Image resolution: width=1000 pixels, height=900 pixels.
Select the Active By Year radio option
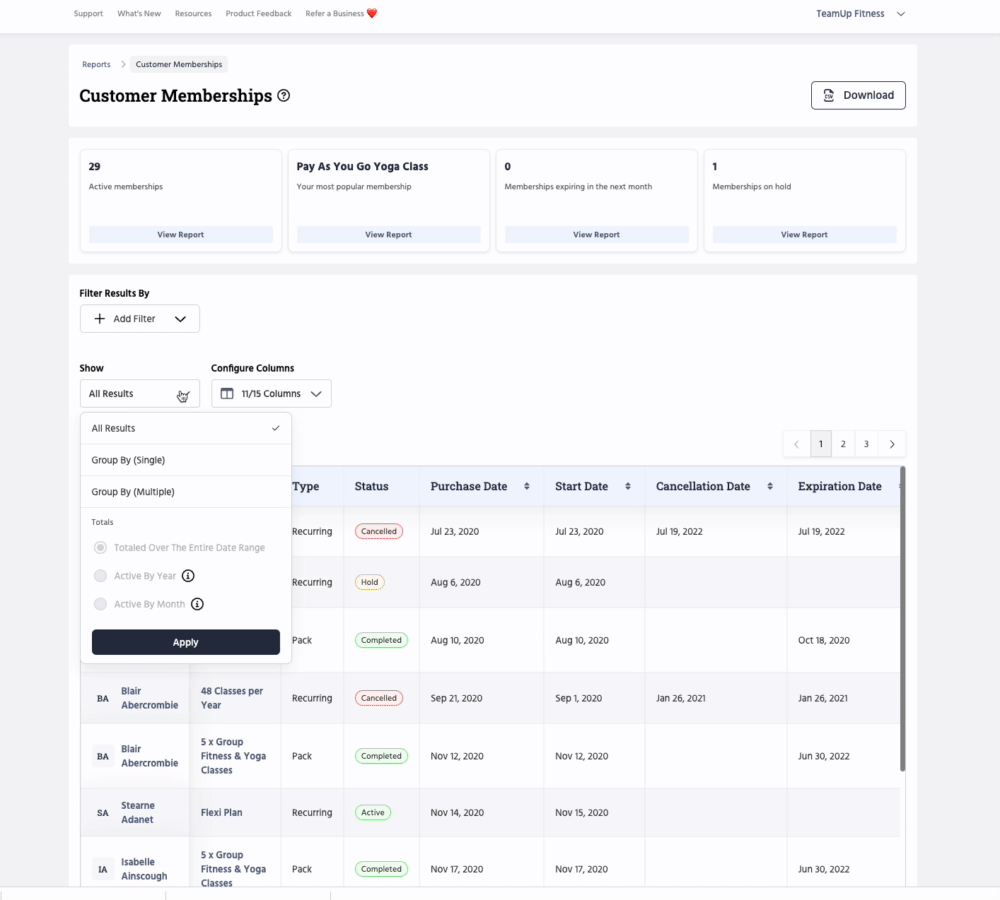(100, 576)
